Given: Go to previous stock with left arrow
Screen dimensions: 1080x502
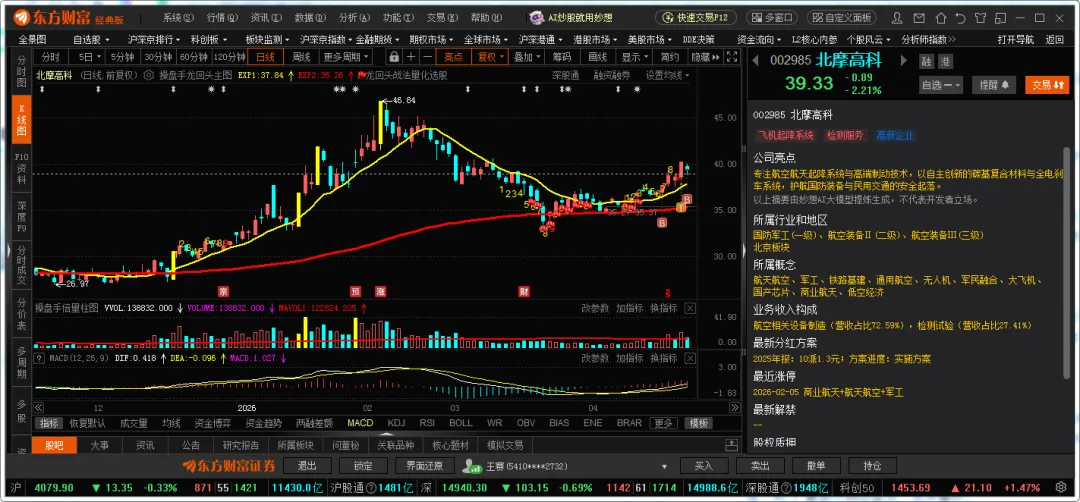Looking at the screenshot, I should (x=756, y=61).
